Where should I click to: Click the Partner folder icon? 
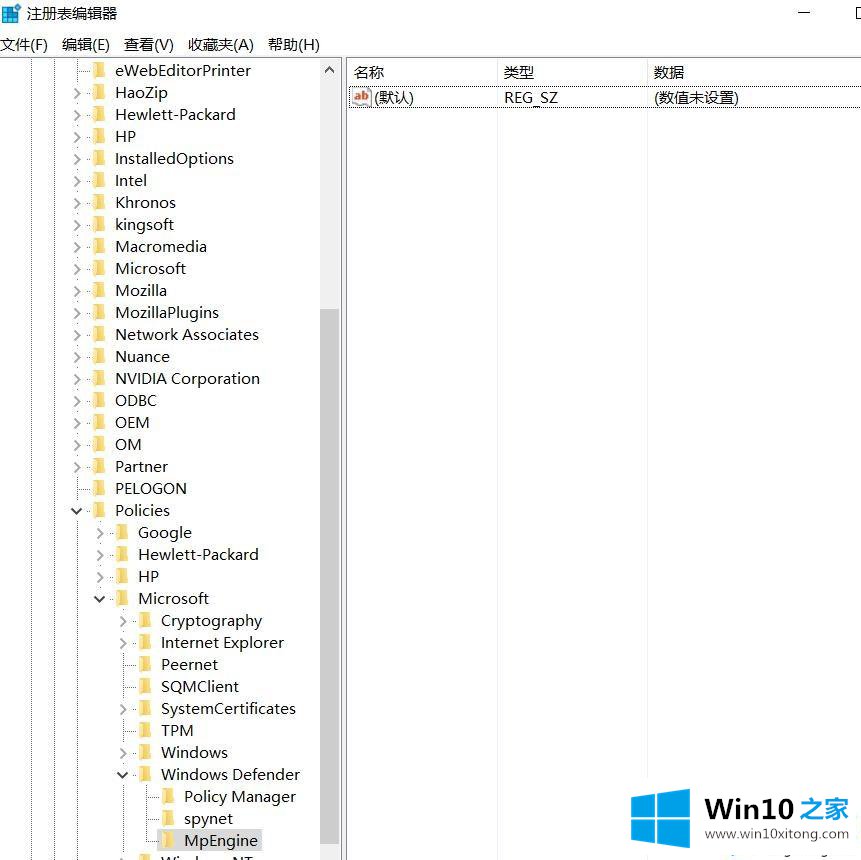[99, 466]
